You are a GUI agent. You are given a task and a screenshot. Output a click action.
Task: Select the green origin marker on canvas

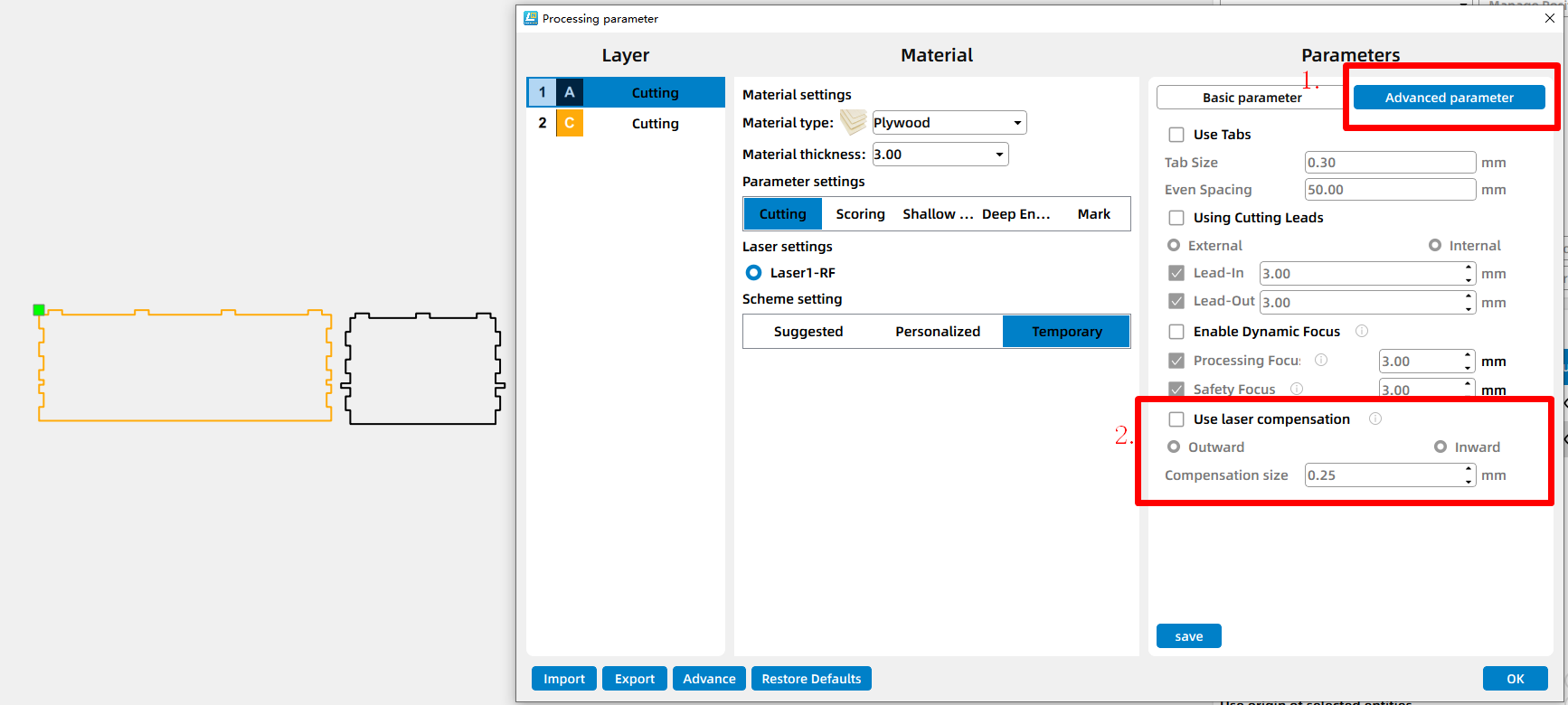click(x=39, y=310)
